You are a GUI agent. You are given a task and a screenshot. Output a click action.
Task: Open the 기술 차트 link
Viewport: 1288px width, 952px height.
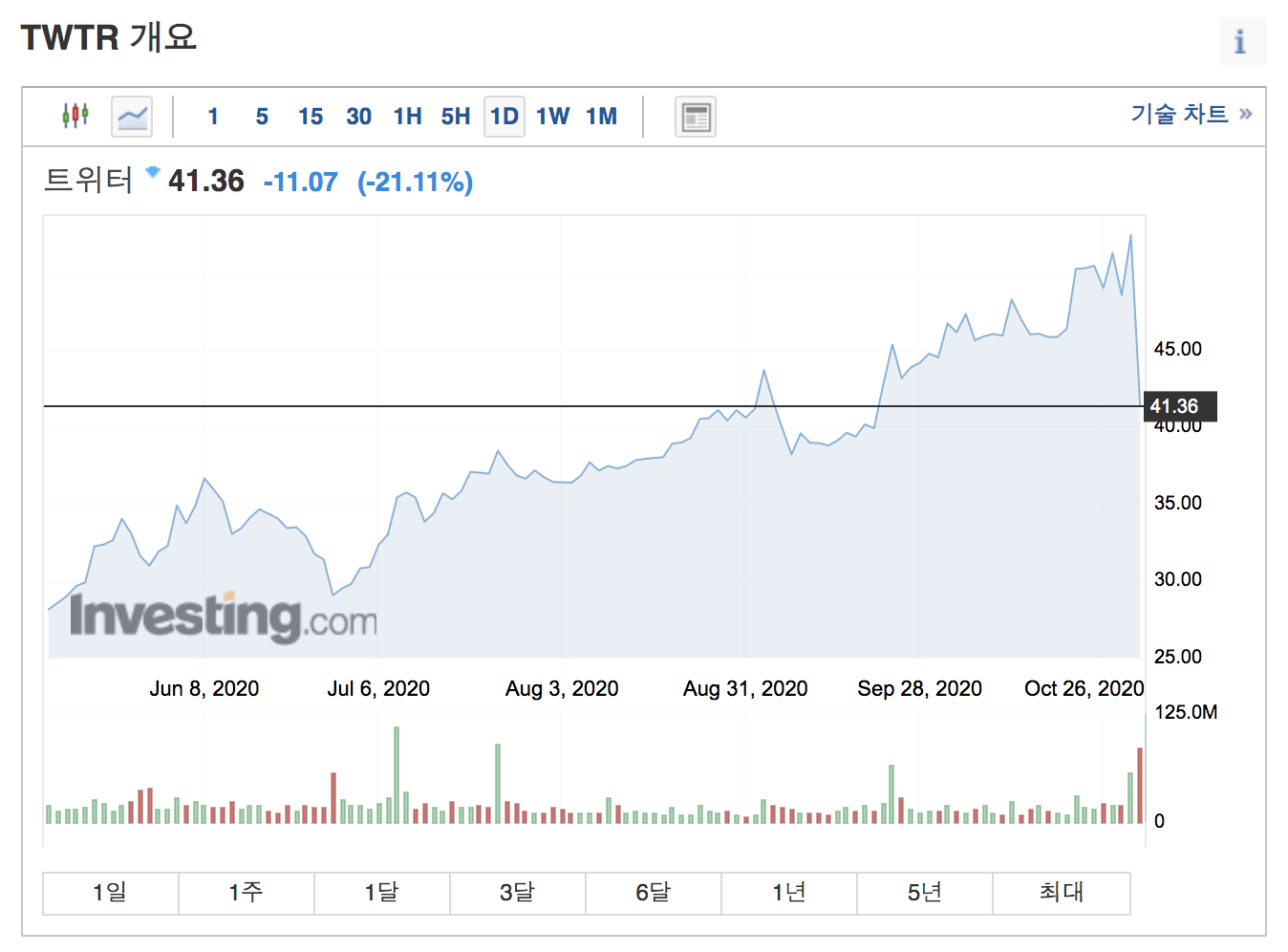(x=1191, y=114)
